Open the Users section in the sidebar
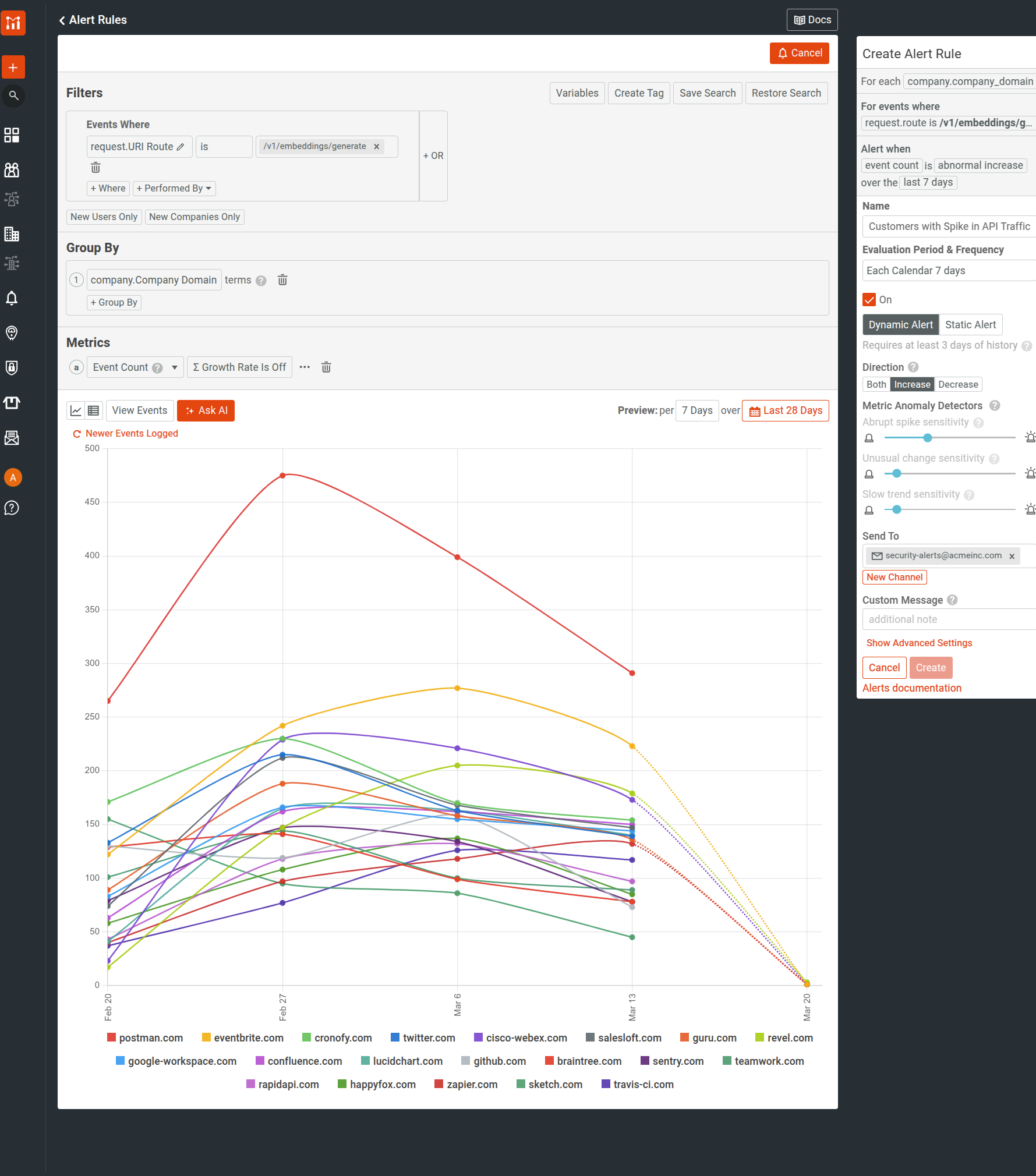 (x=13, y=169)
